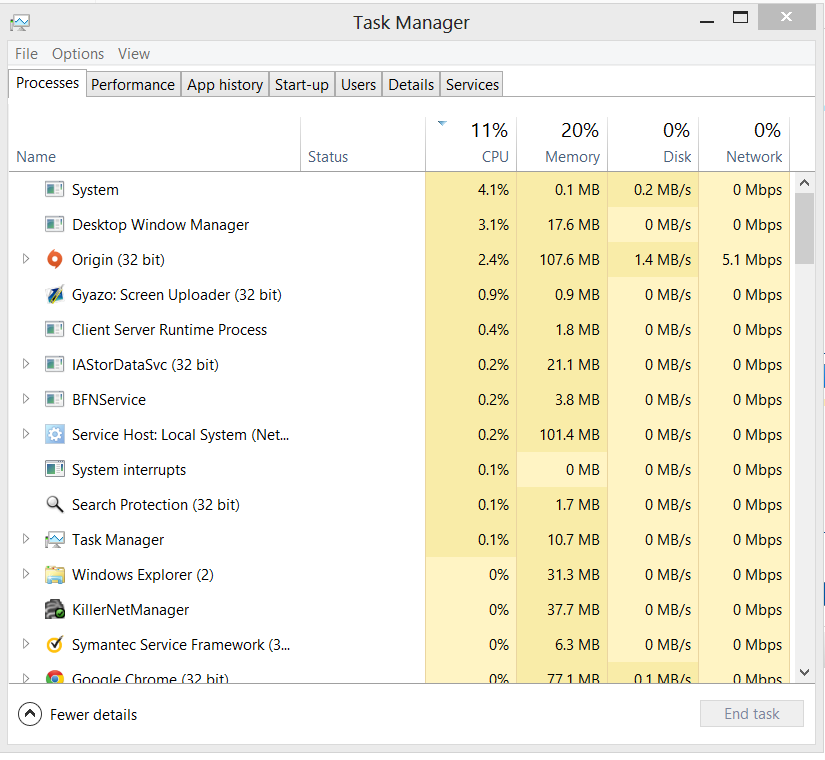The width and height of the screenshot is (825, 760).
Task: Click the Symantec Service Framework icon
Action: pos(55,645)
